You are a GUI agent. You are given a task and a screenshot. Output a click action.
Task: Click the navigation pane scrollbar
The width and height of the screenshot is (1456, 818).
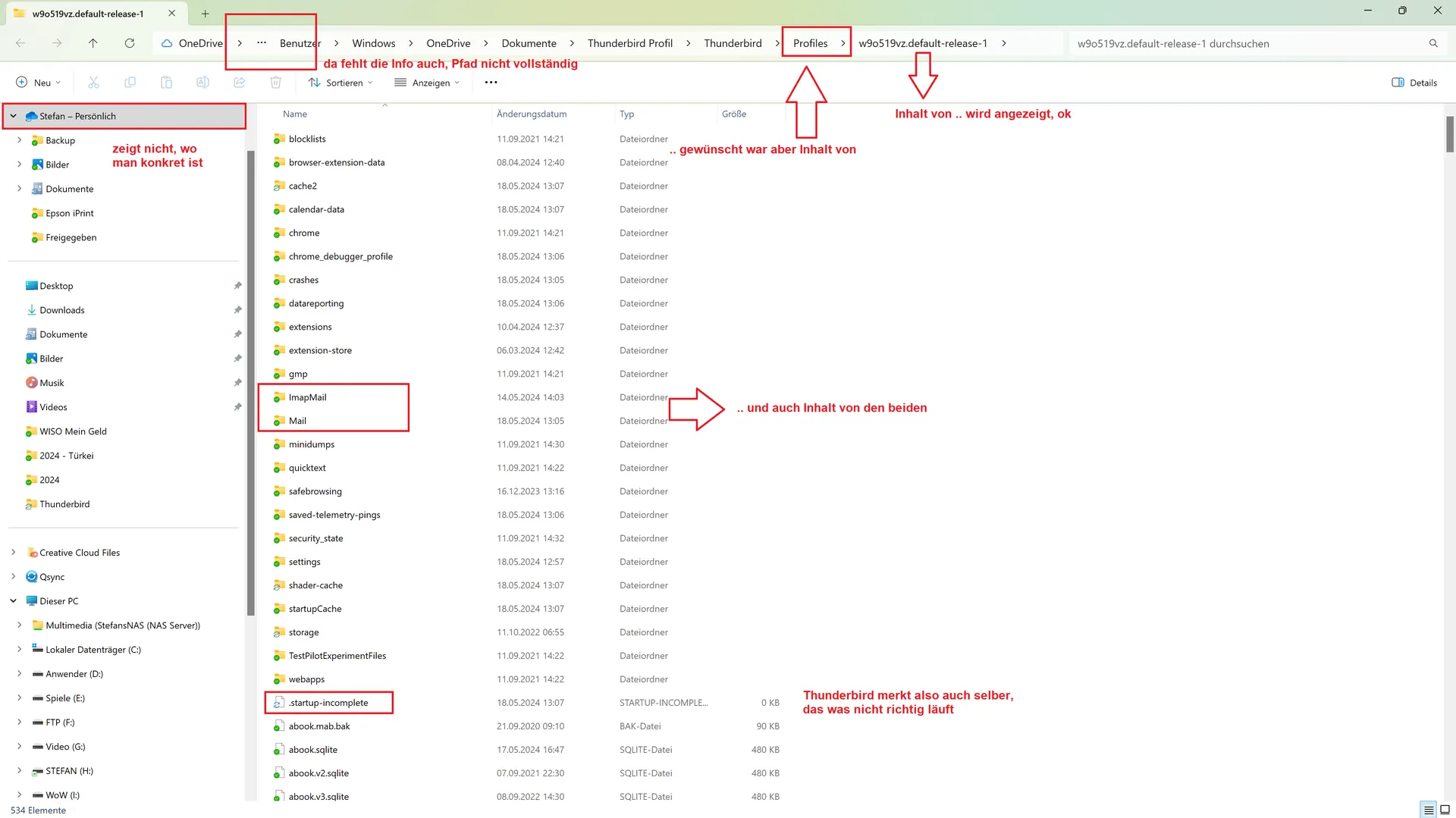point(250,383)
